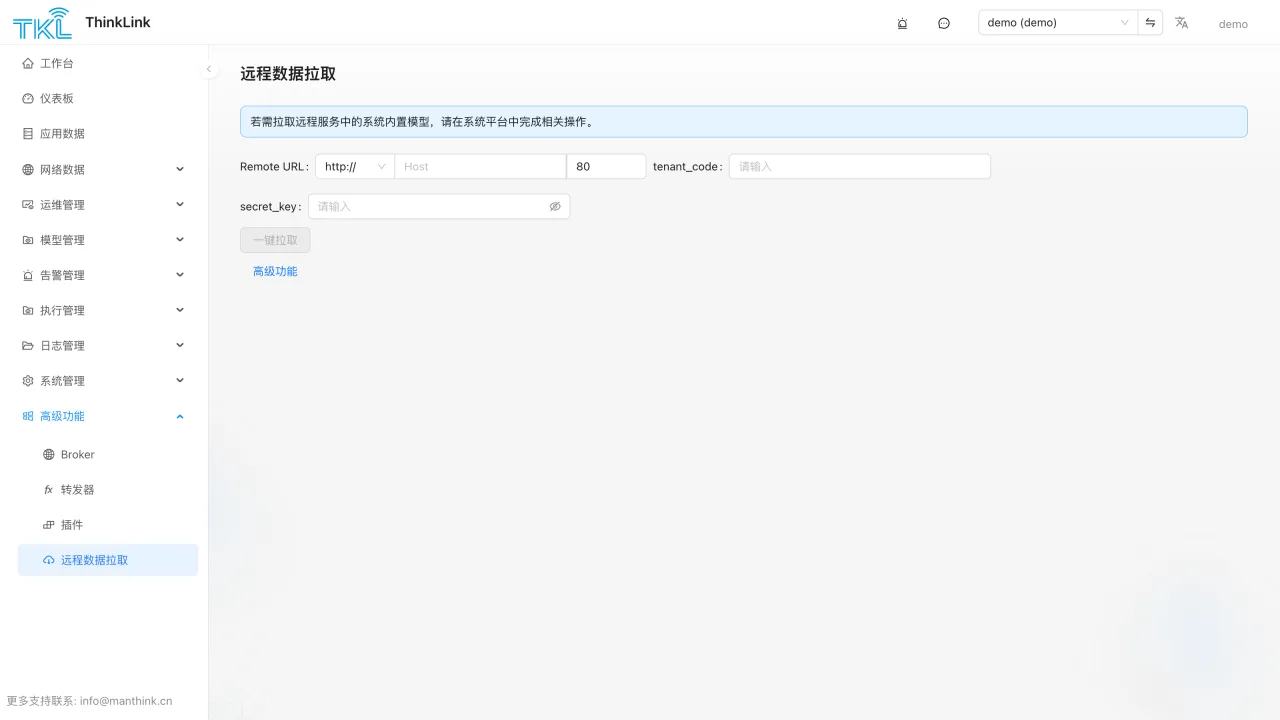Collapse the sidebar with the chevron handle
The image size is (1280, 720).
(x=208, y=69)
